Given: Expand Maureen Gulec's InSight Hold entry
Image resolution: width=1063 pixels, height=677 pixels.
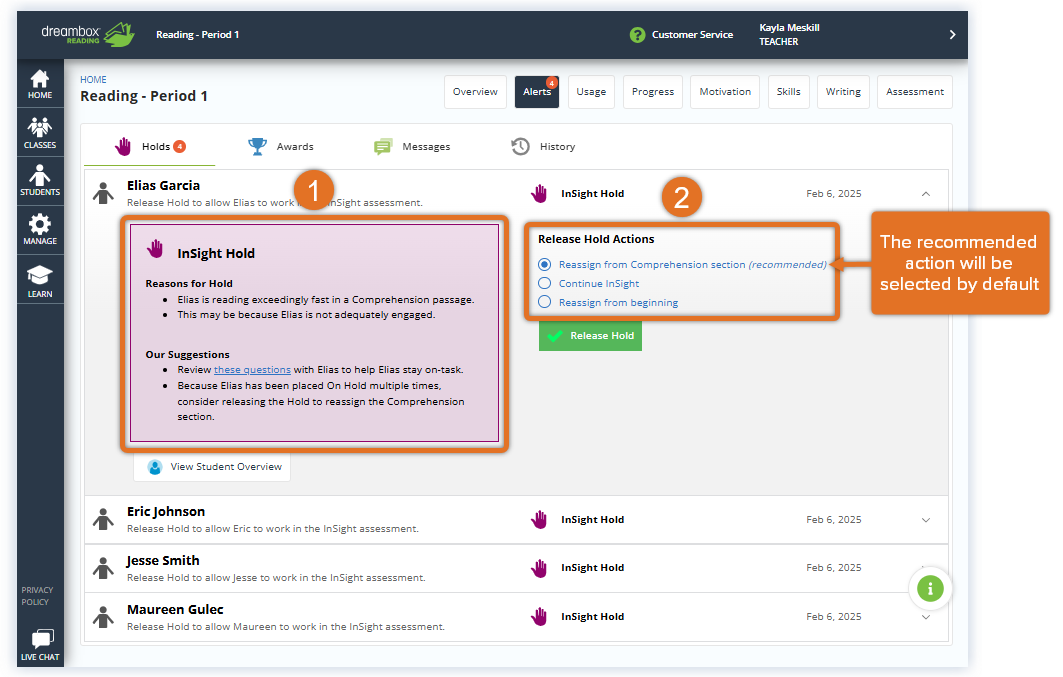Looking at the screenshot, I should click(925, 616).
